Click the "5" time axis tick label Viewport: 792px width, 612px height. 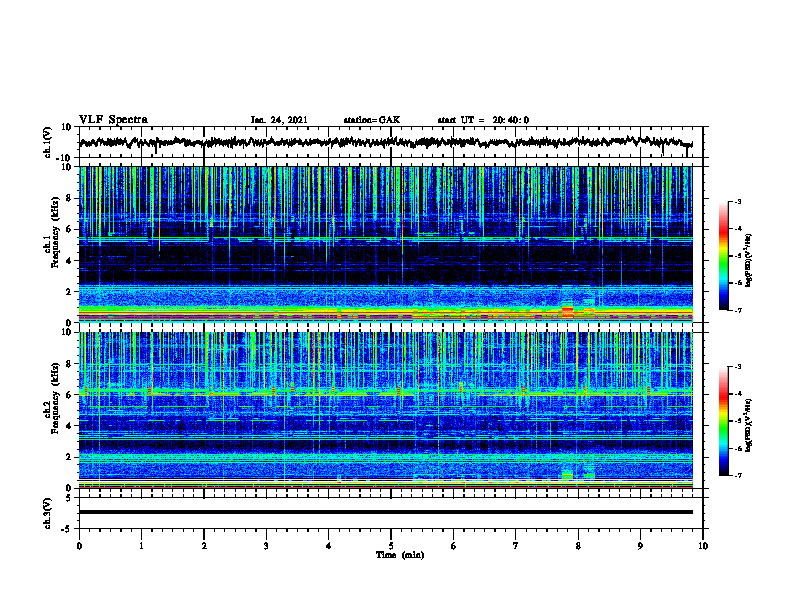pos(391,546)
